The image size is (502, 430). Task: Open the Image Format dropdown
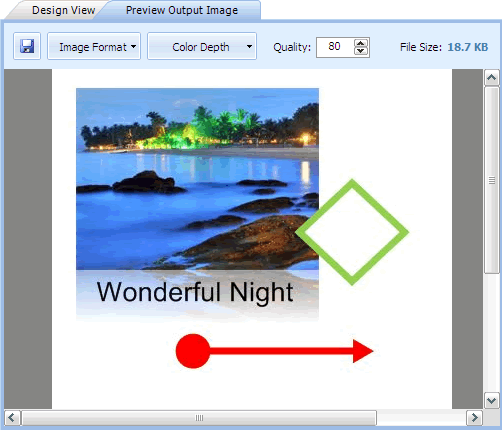pos(94,46)
